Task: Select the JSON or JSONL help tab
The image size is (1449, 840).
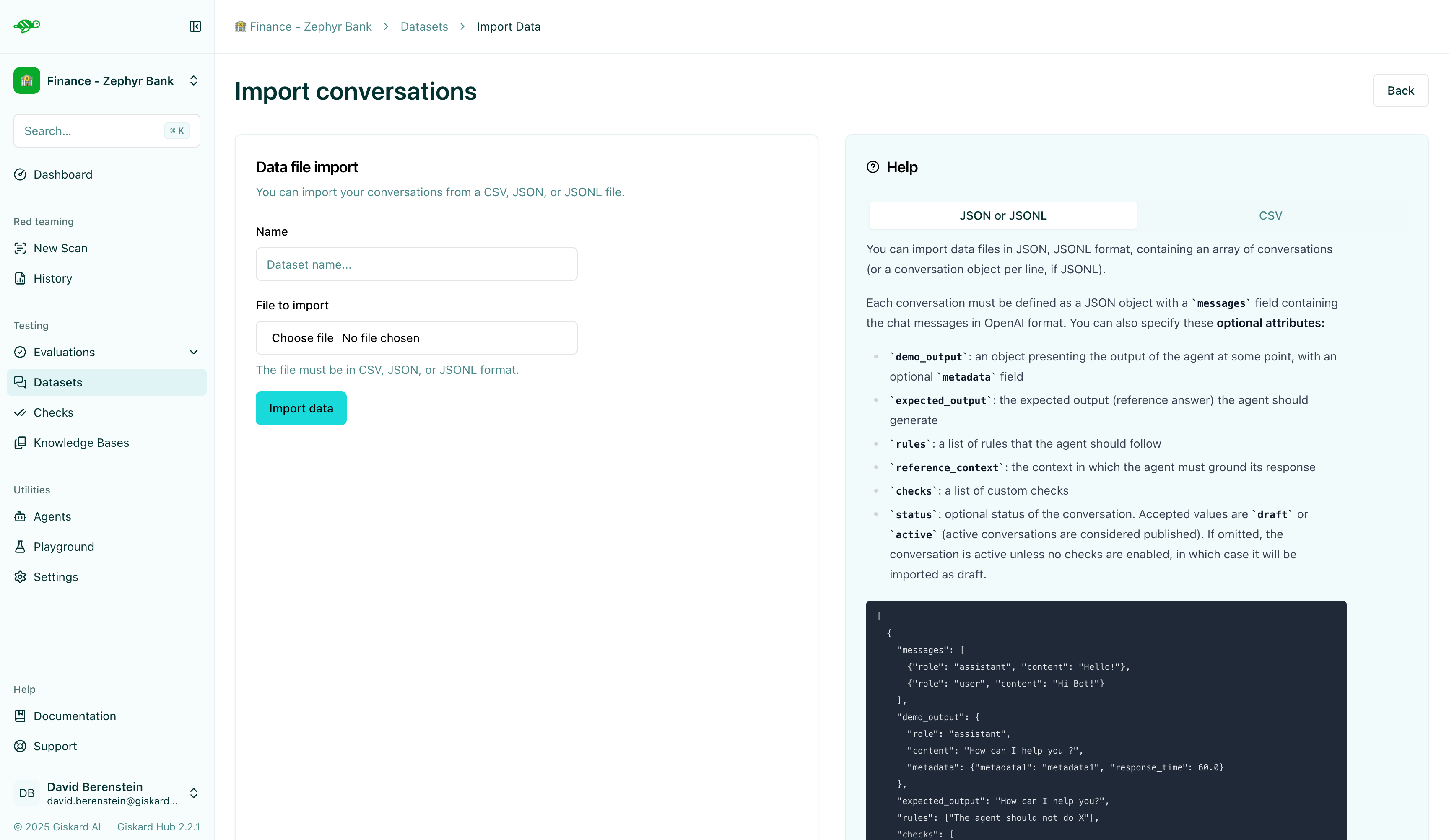Action: point(1003,215)
